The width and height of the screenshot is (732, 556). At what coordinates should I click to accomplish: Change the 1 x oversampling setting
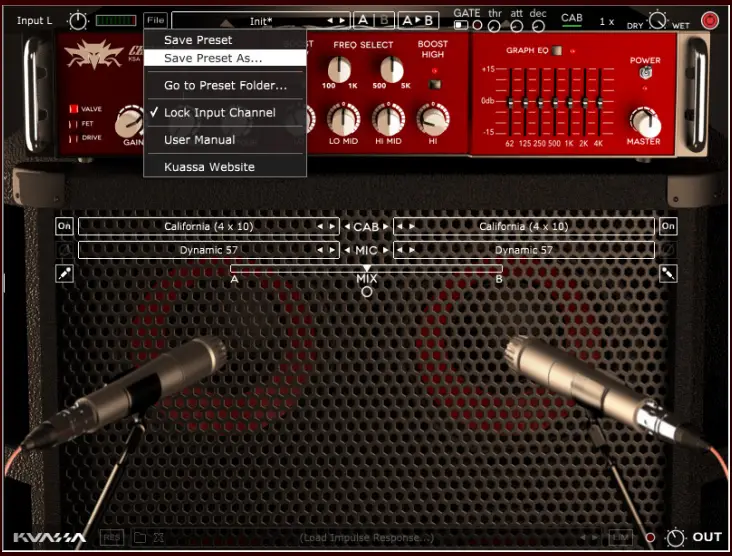coord(606,21)
